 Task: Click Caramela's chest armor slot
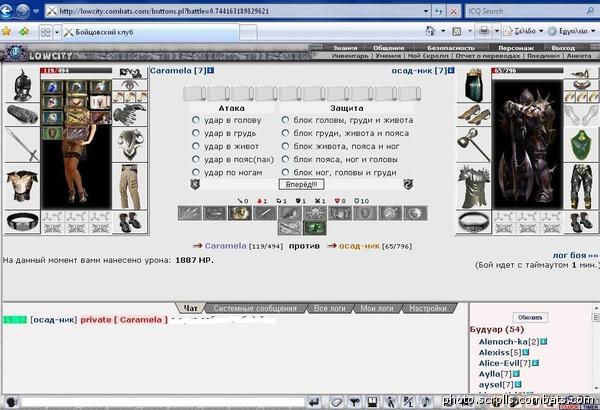click(x=22, y=186)
